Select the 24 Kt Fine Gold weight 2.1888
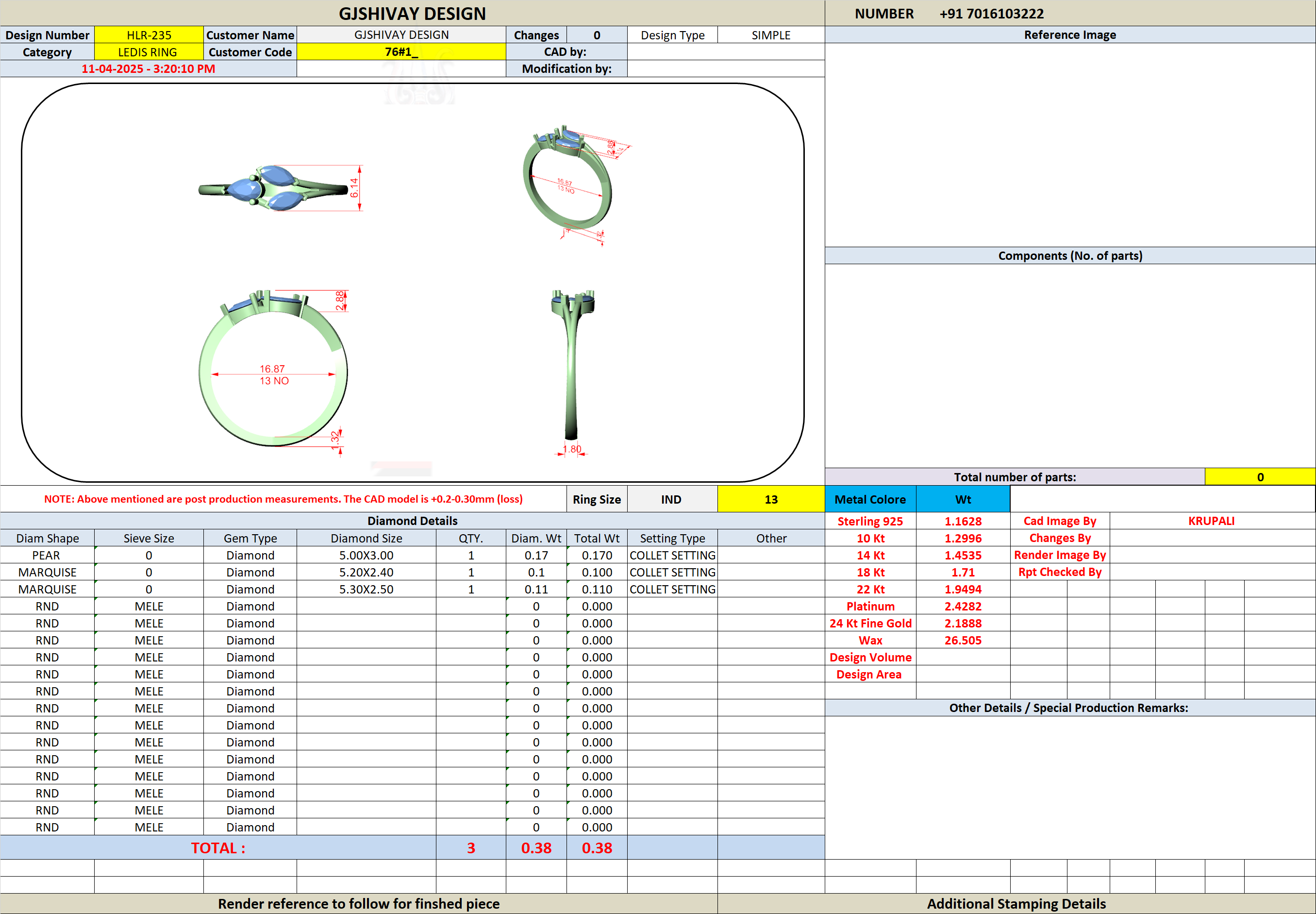 click(963, 623)
